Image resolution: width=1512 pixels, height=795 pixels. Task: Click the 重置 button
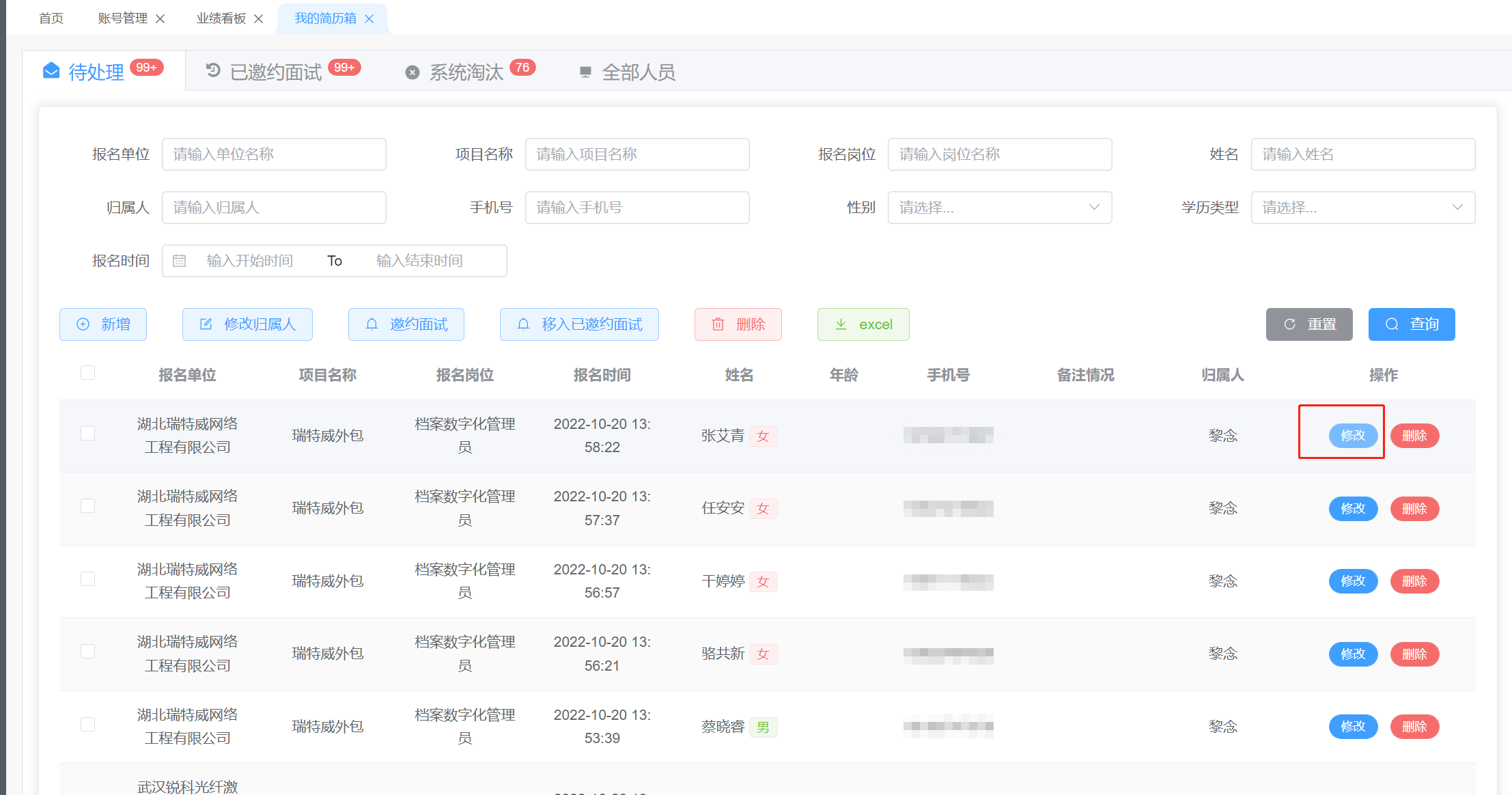[1309, 324]
